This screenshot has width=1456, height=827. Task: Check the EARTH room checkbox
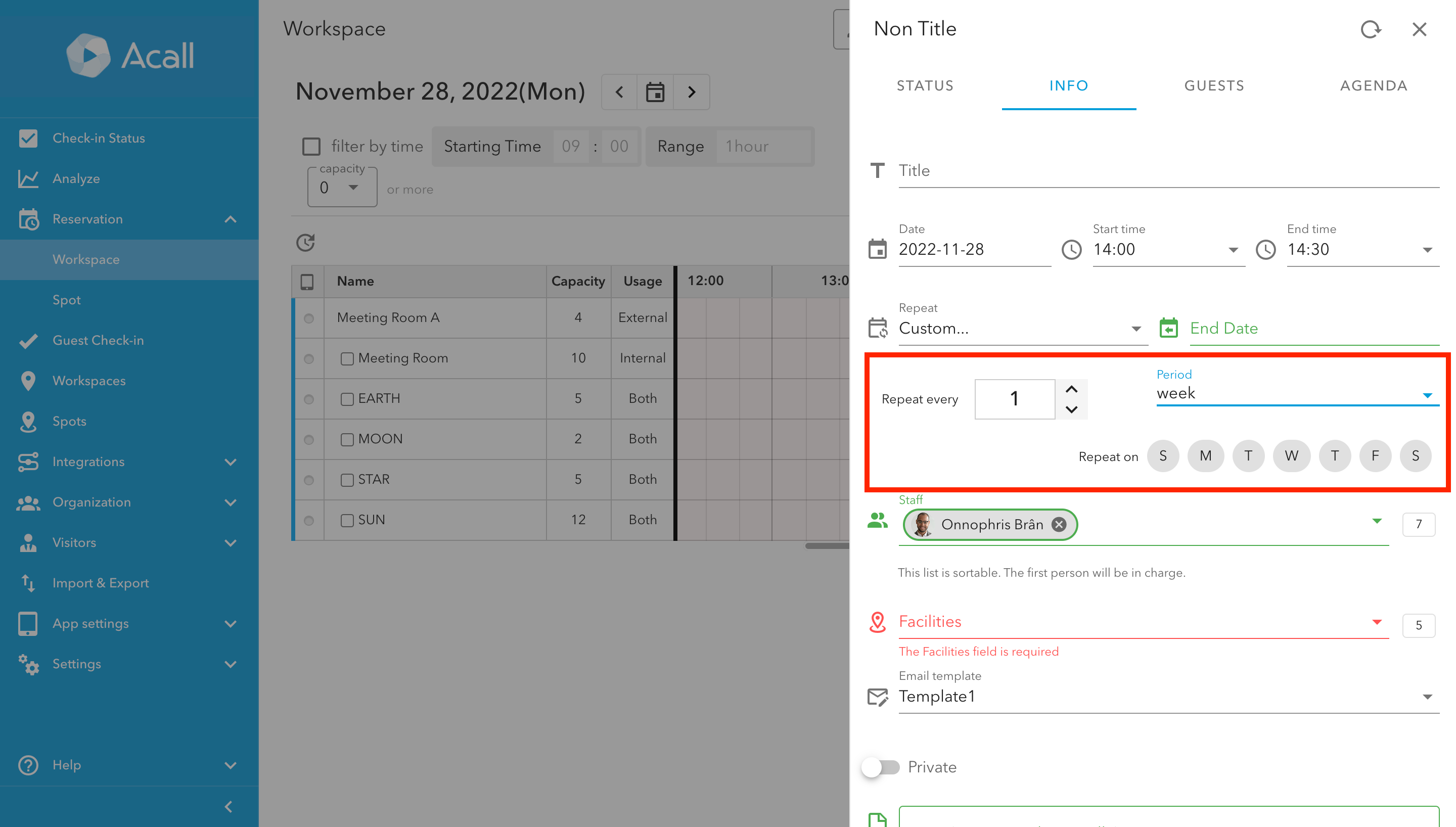point(347,399)
